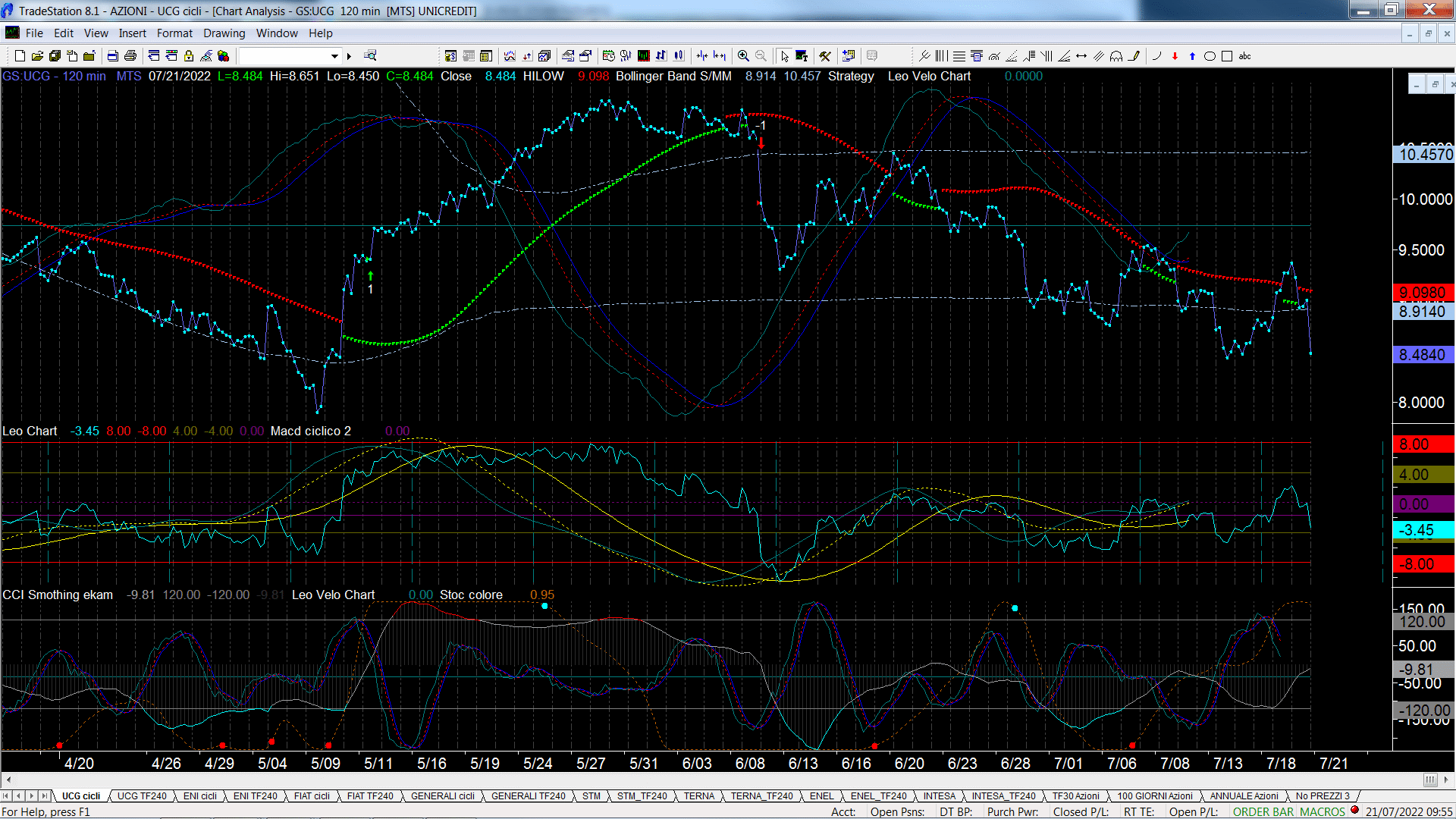Open the Format menu
This screenshot has width=1456, height=819.
[x=175, y=33]
